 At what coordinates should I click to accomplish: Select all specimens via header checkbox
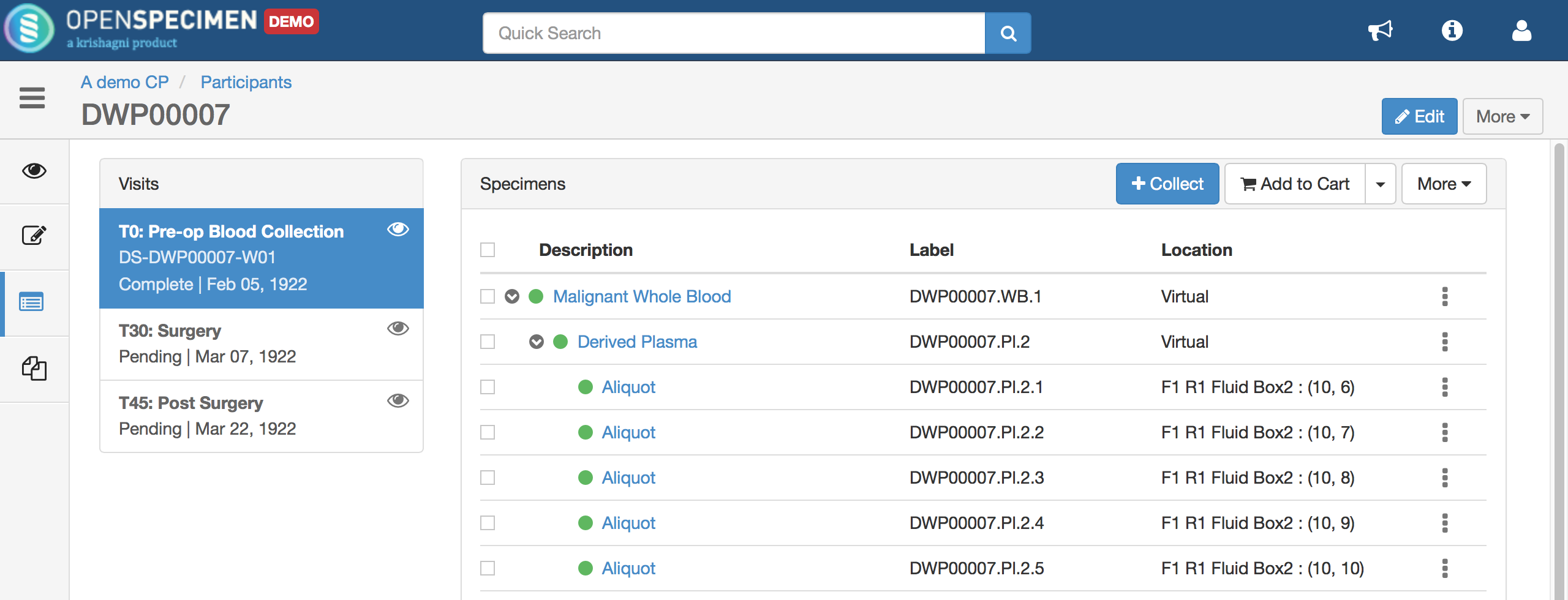point(487,249)
